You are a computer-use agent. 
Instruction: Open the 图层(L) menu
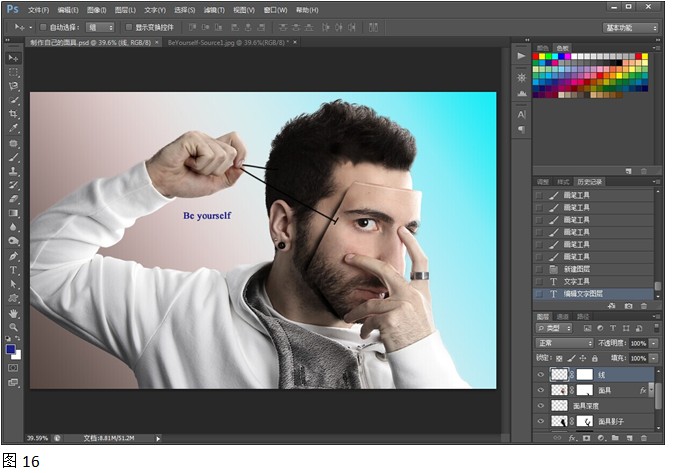point(125,10)
